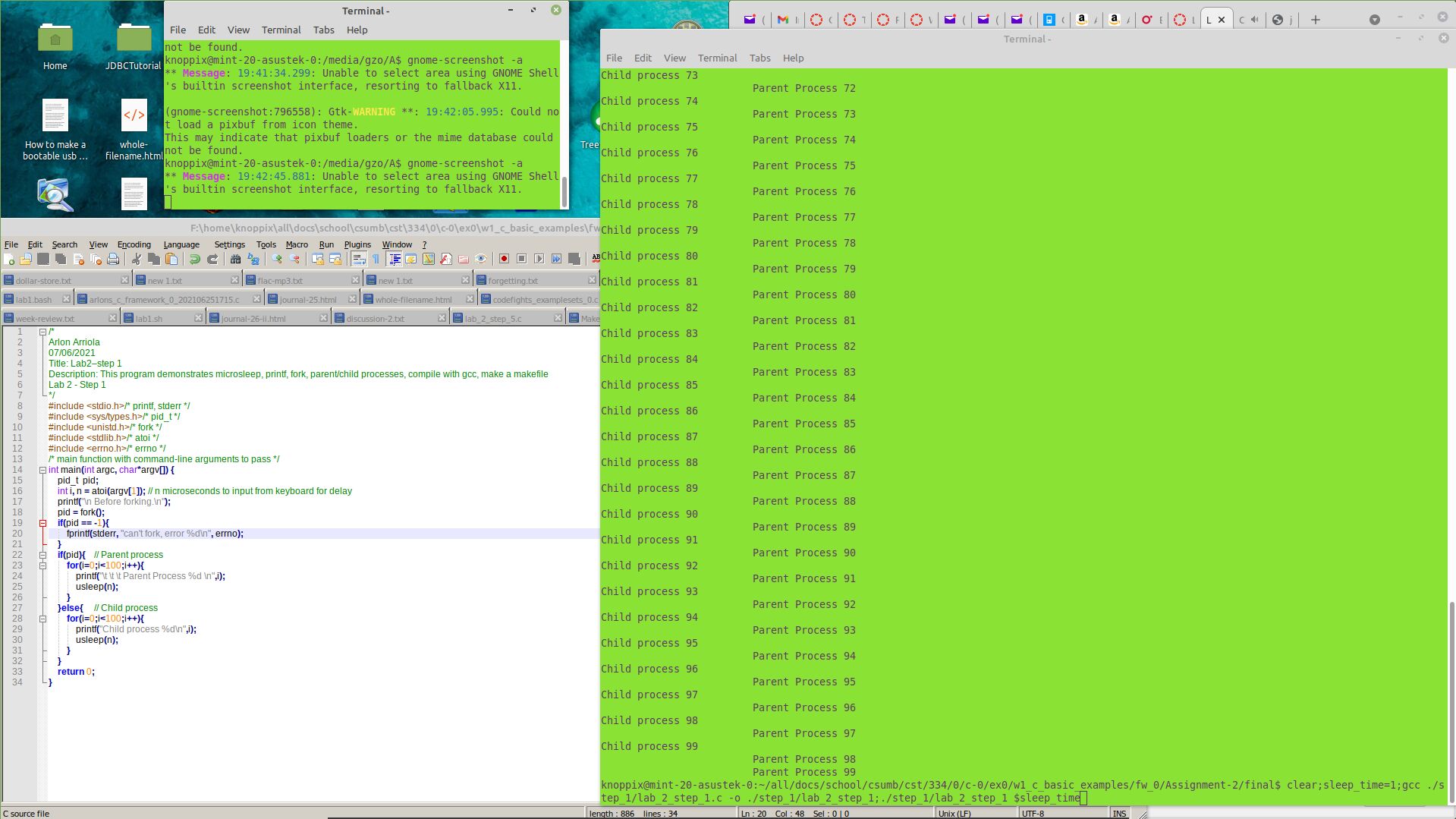1456x819 pixels.
Task: Toggle Show All Characters pilcrow icon
Action: click(x=376, y=260)
